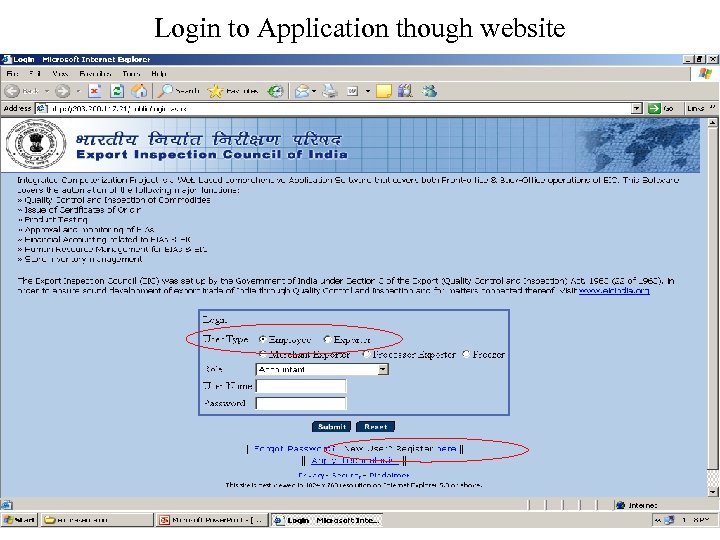Click the browser address URL field
The height and width of the screenshot is (540, 720).
click(x=340, y=108)
